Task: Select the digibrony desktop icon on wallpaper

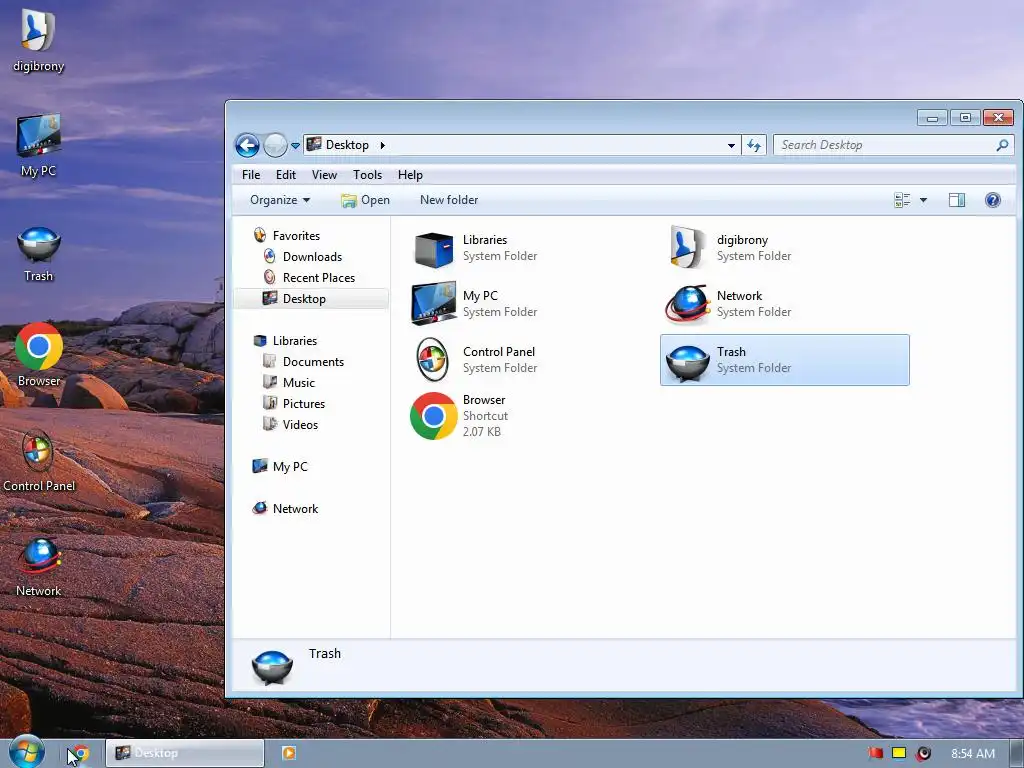Action: (39, 40)
